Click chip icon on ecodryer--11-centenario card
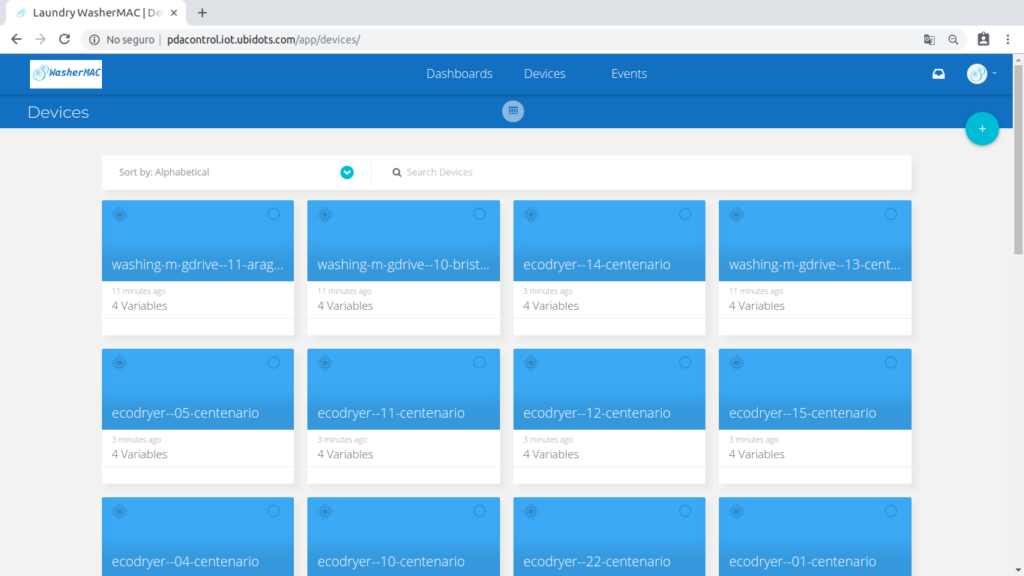Image resolution: width=1024 pixels, height=576 pixels. (x=325, y=363)
